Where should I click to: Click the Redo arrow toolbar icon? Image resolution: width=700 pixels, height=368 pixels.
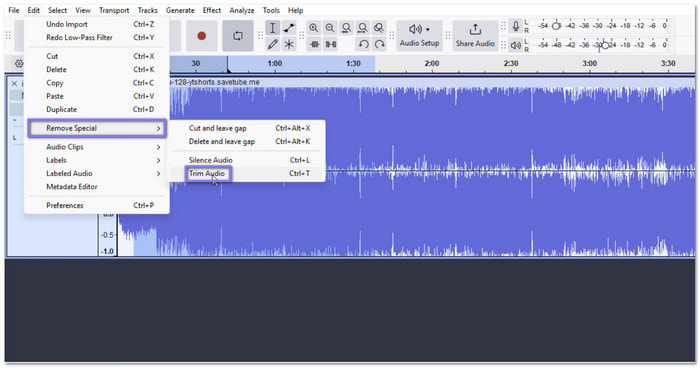click(x=379, y=44)
